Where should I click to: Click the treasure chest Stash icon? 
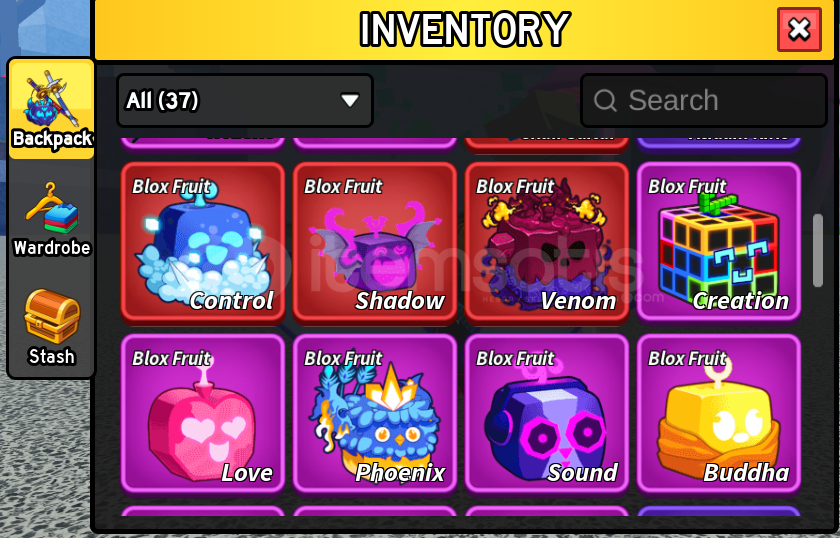click(x=52, y=317)
